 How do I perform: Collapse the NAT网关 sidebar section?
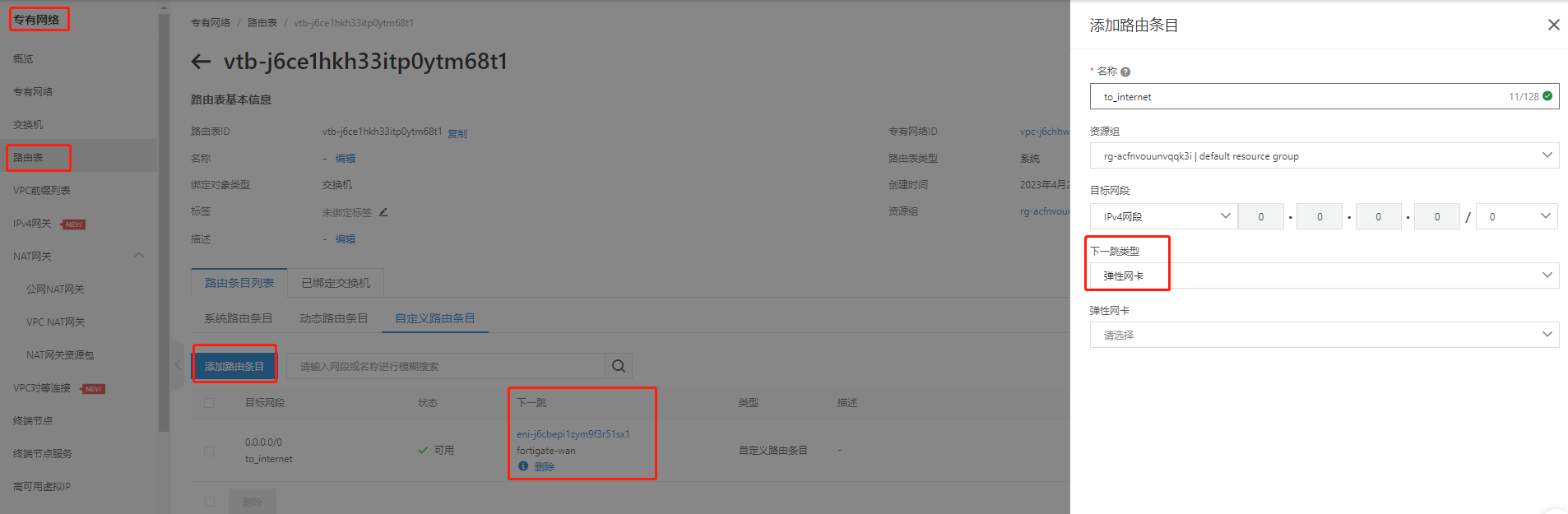139,256
